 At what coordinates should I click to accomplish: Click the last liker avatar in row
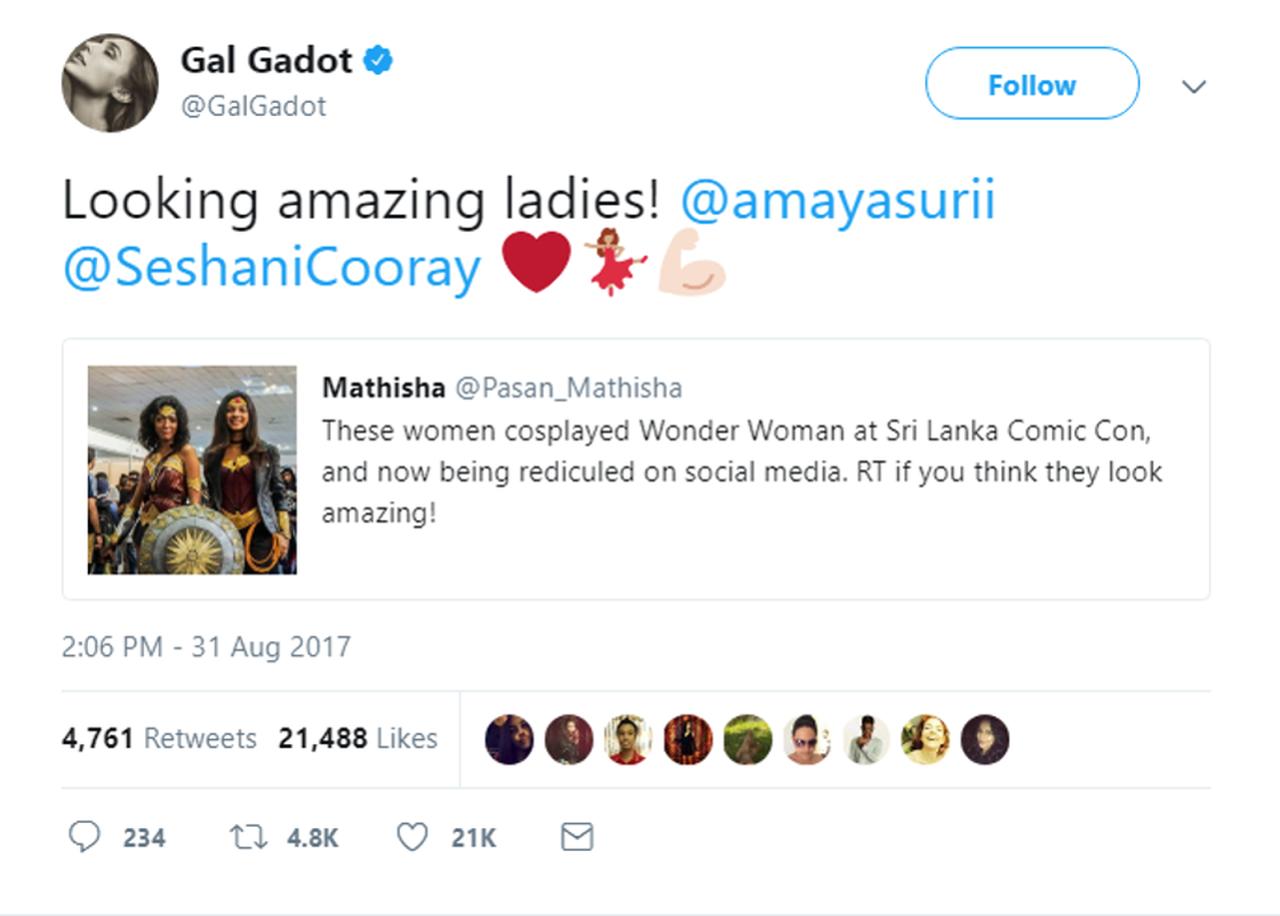(x=985, y=740)
